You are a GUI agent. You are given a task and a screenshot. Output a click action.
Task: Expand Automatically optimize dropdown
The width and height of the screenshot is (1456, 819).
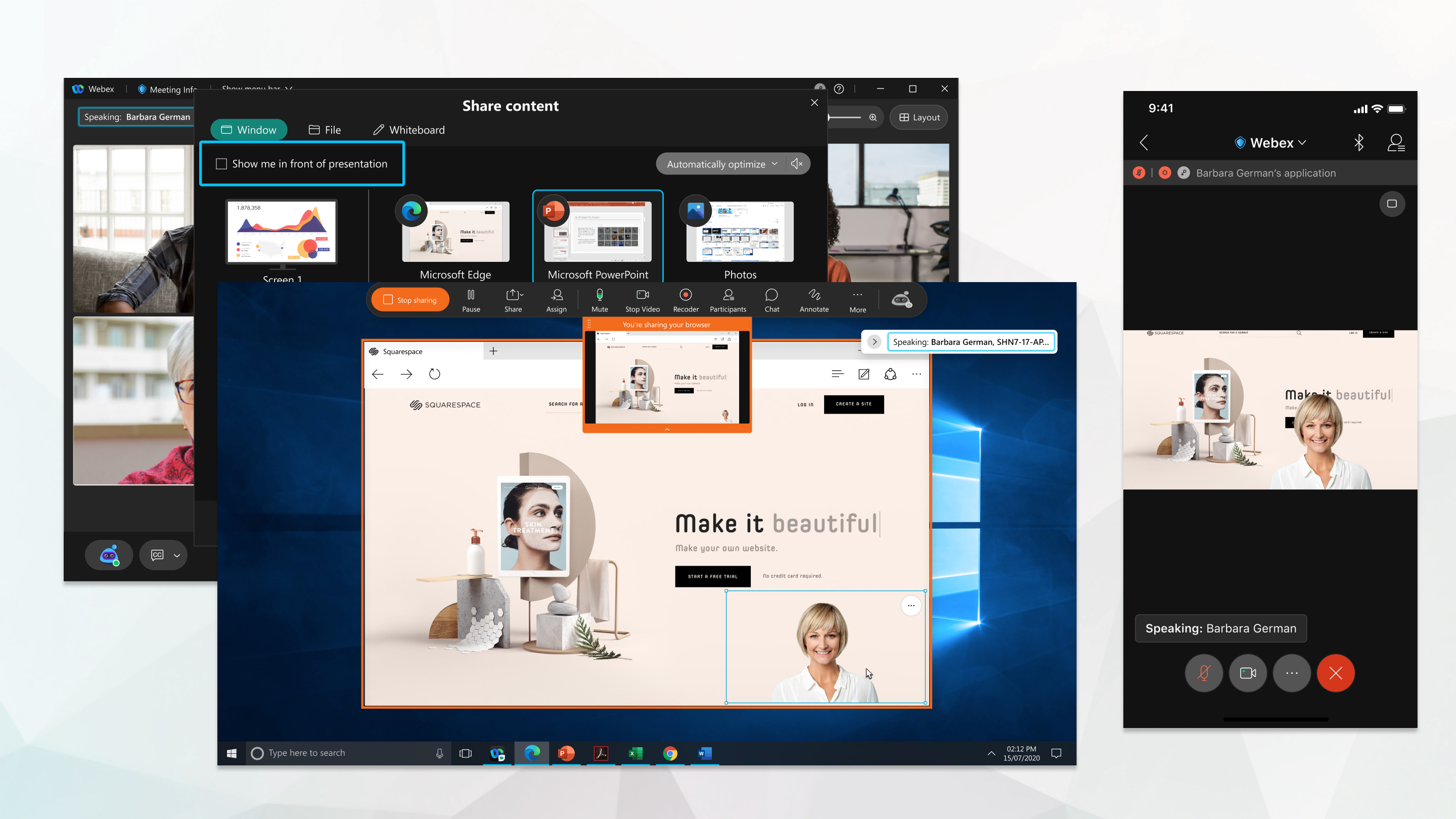tap(775, 164)
